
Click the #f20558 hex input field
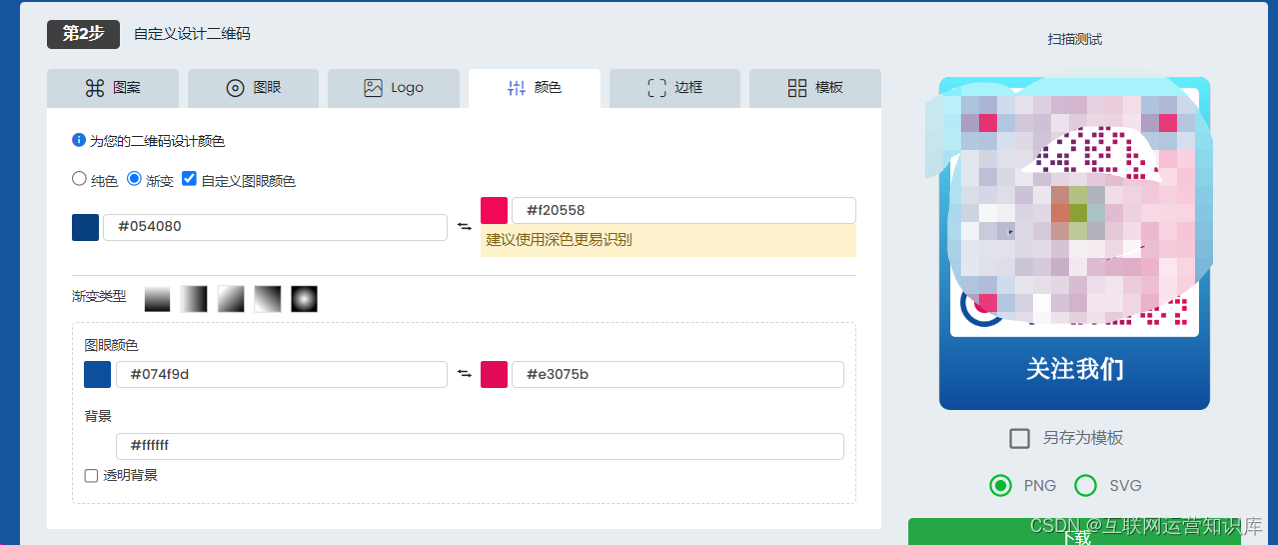(x=684, y=210)
